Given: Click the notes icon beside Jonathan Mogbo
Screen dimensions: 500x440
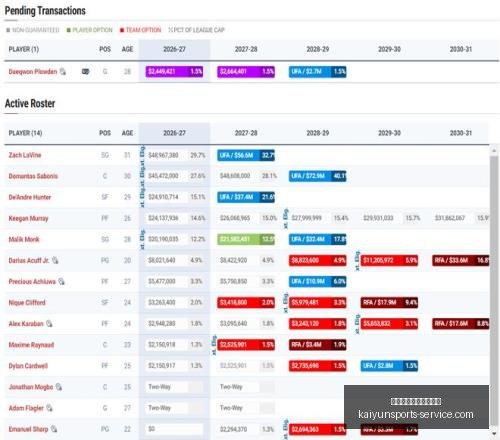Looking at the screenshot, I should [x=59, y=387].
